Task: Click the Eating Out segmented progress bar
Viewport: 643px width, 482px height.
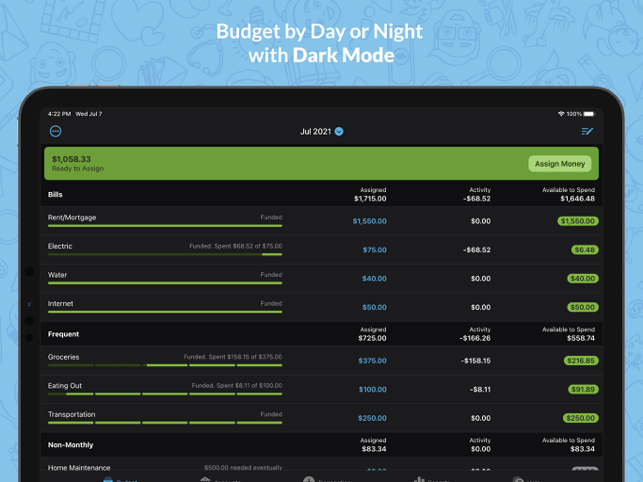Action: point(165,394)
